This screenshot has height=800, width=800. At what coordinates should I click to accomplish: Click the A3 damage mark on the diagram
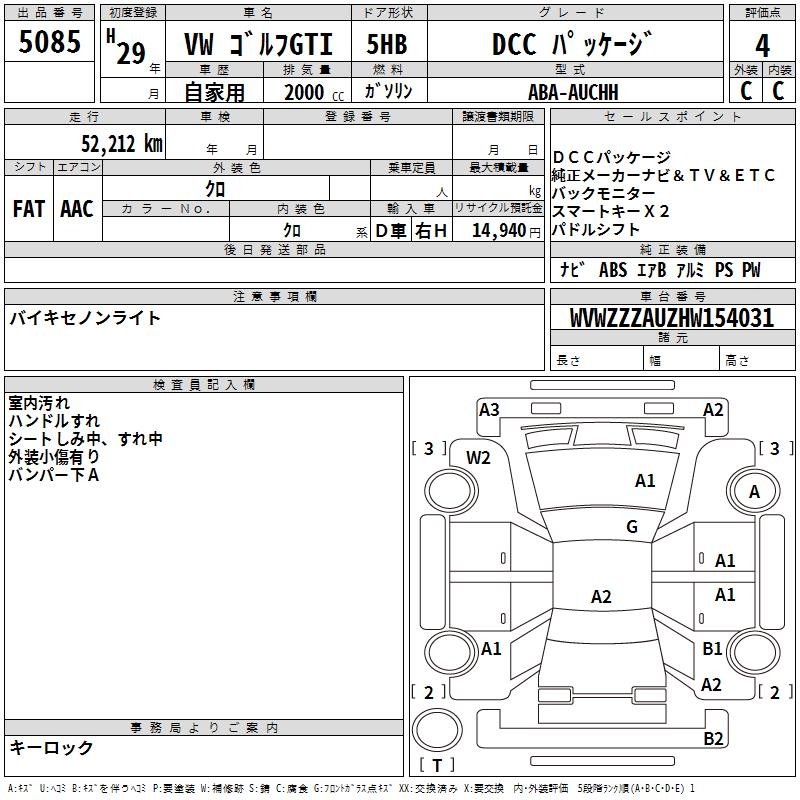pos(489,409)
